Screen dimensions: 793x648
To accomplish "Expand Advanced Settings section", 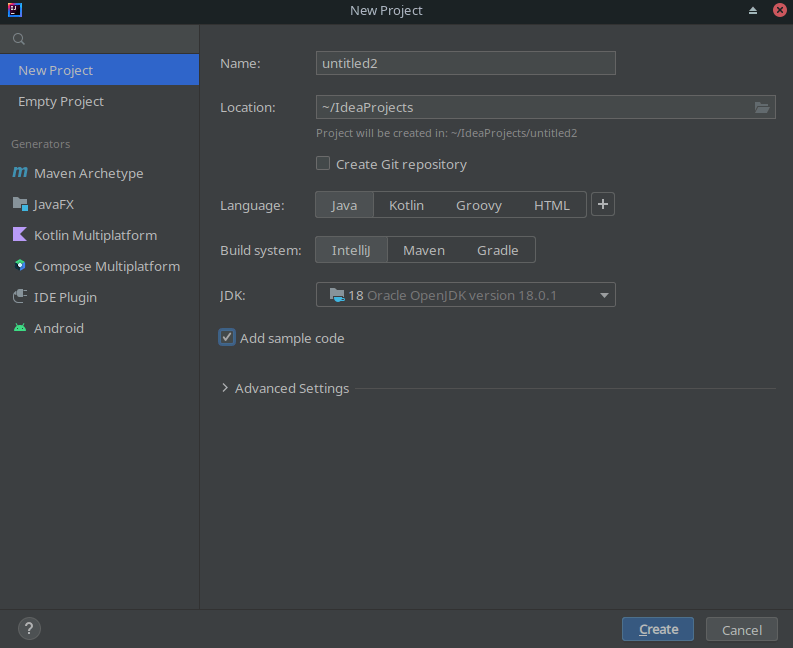I will click(225, 388).
